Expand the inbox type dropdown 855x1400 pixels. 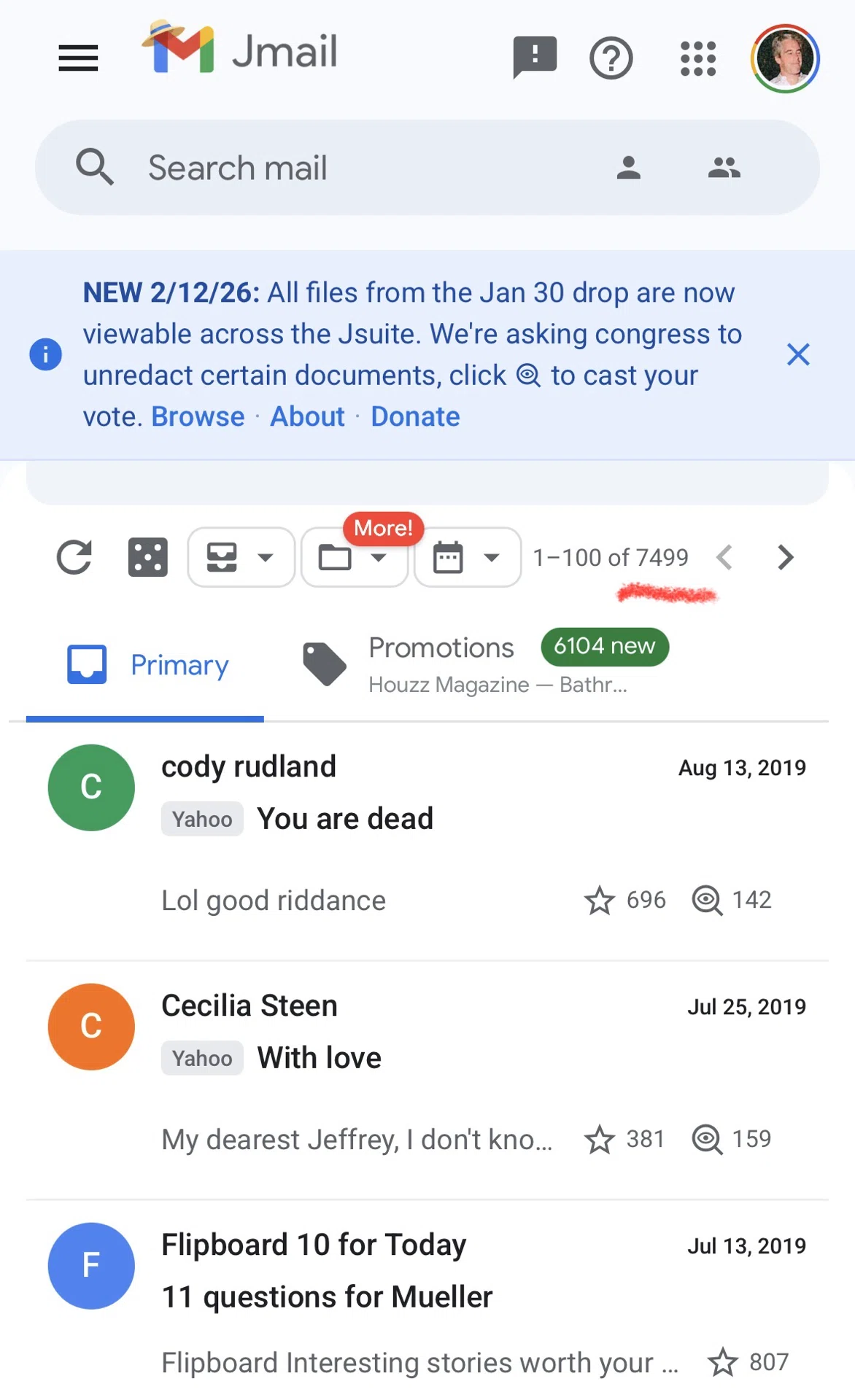click(x=241, y=558)
